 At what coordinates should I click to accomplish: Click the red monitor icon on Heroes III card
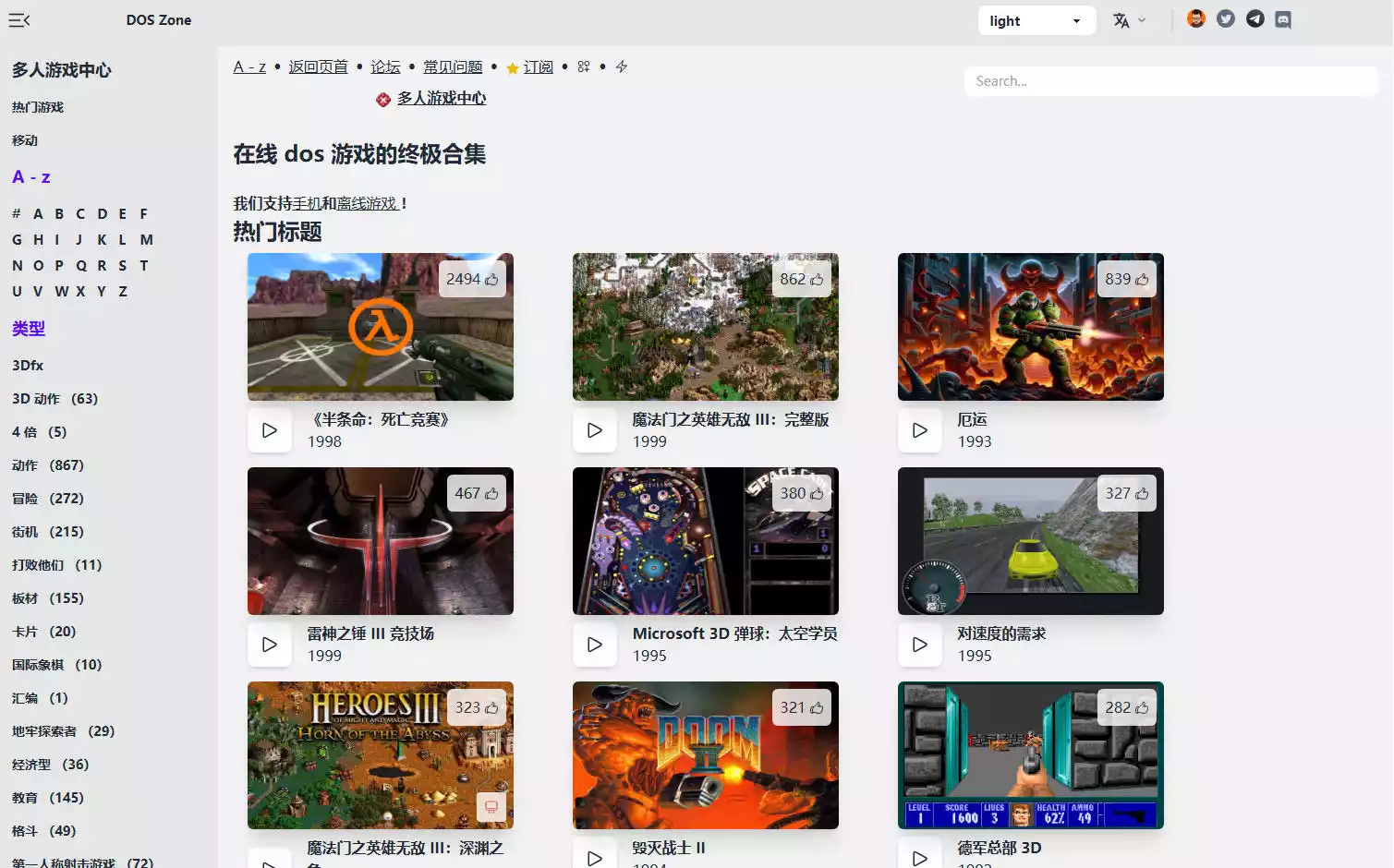point(491,807)
